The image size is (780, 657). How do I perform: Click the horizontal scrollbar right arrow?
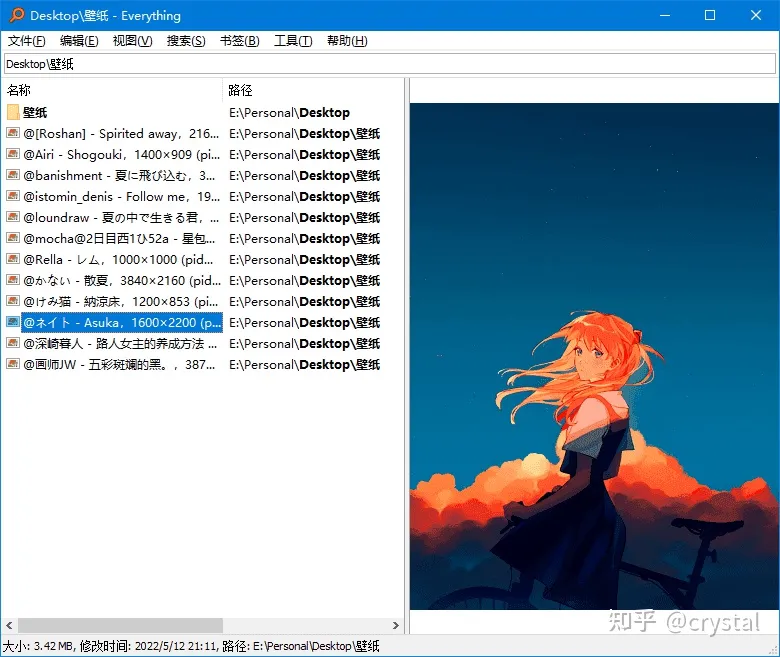(396, 625)
